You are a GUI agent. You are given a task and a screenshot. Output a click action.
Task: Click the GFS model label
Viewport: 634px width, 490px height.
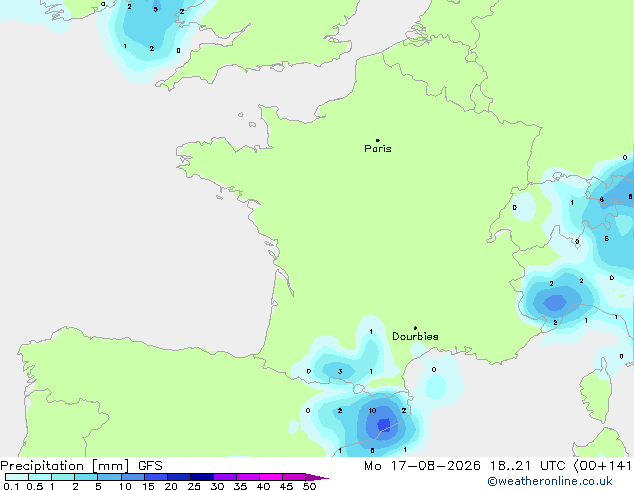[150, 466]
